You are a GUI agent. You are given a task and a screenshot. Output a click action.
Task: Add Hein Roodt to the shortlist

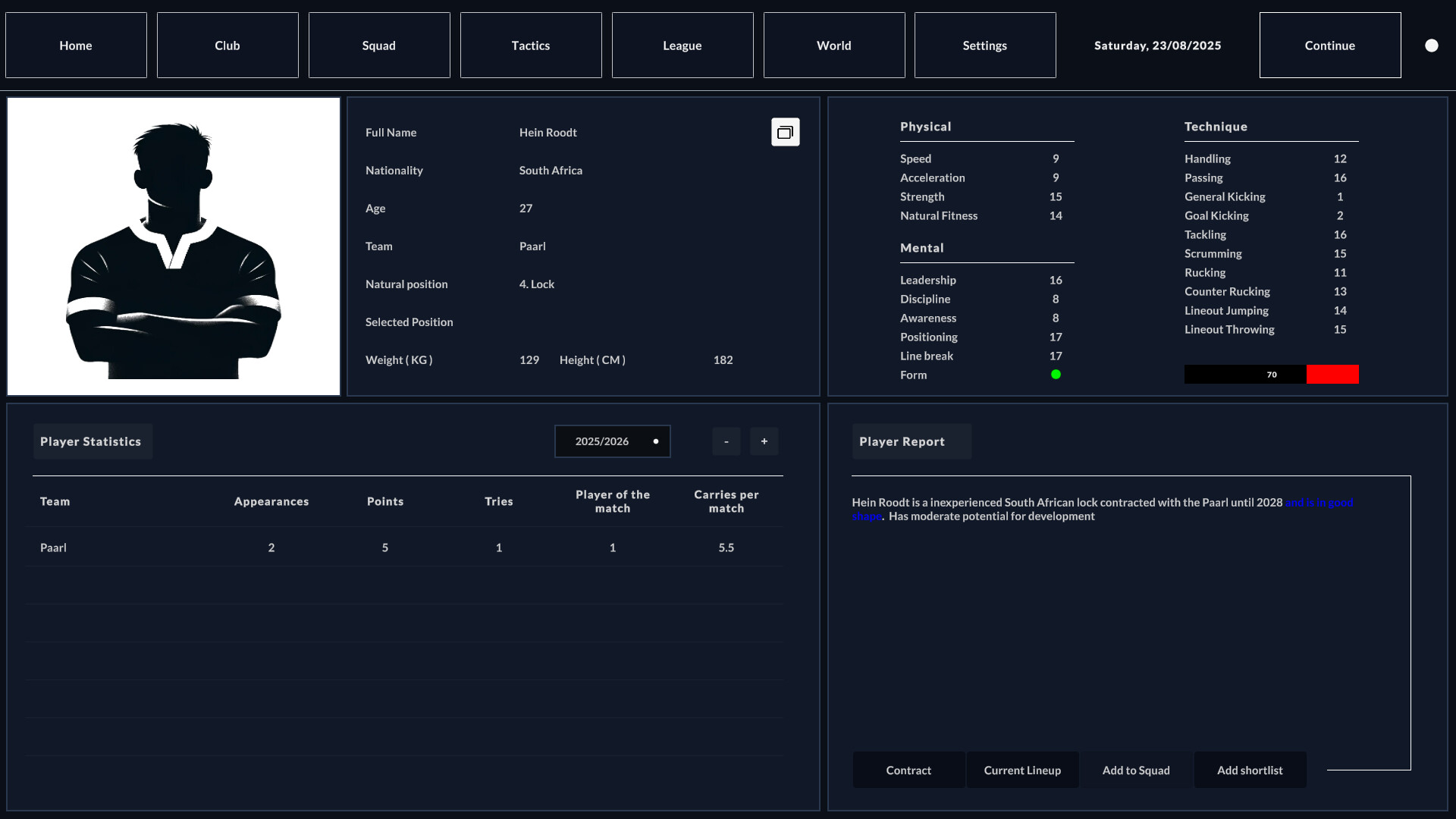click(x=1250, y=770)
